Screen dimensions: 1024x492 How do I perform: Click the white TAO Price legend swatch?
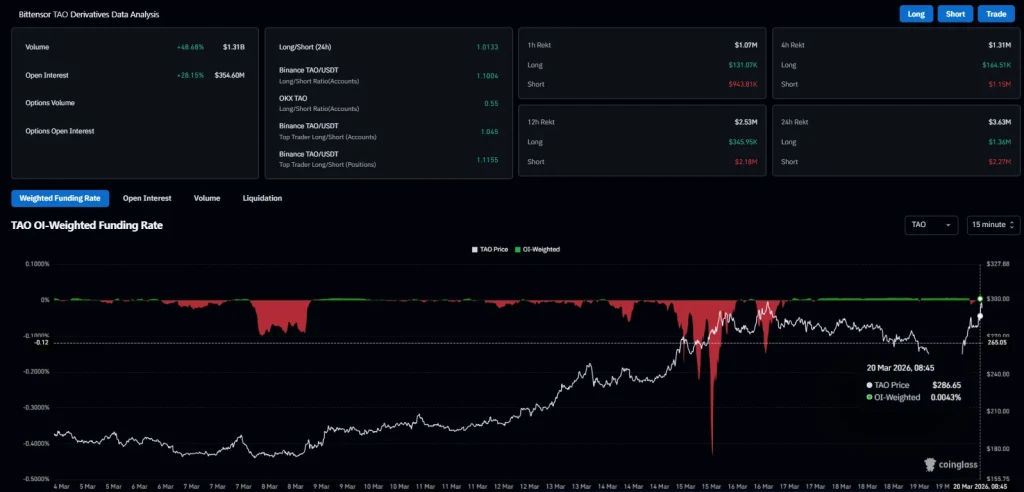click(475, 250)
